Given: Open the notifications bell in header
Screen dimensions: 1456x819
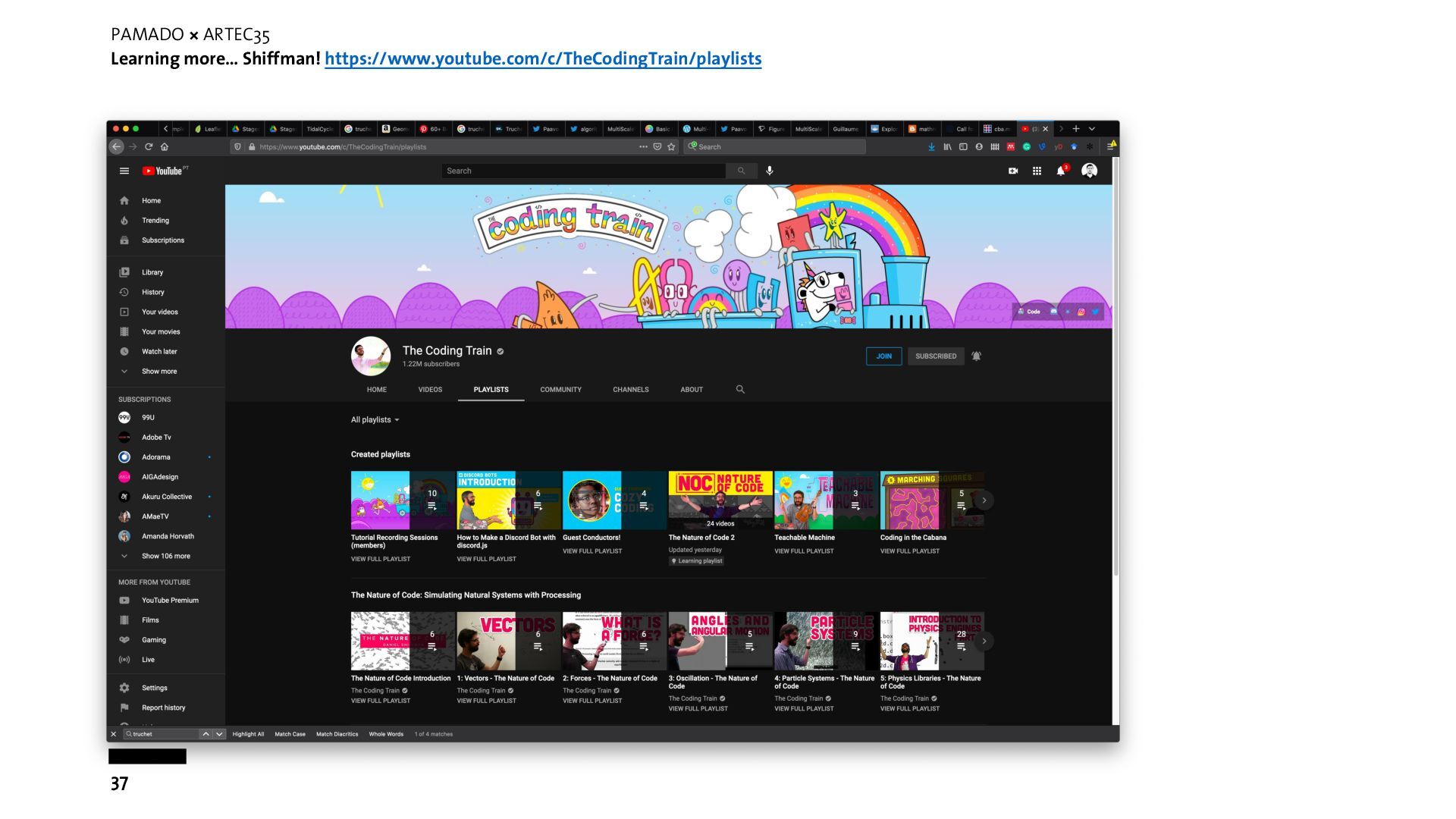Looking at the screenshot, I should click(x=1061, y=171).
